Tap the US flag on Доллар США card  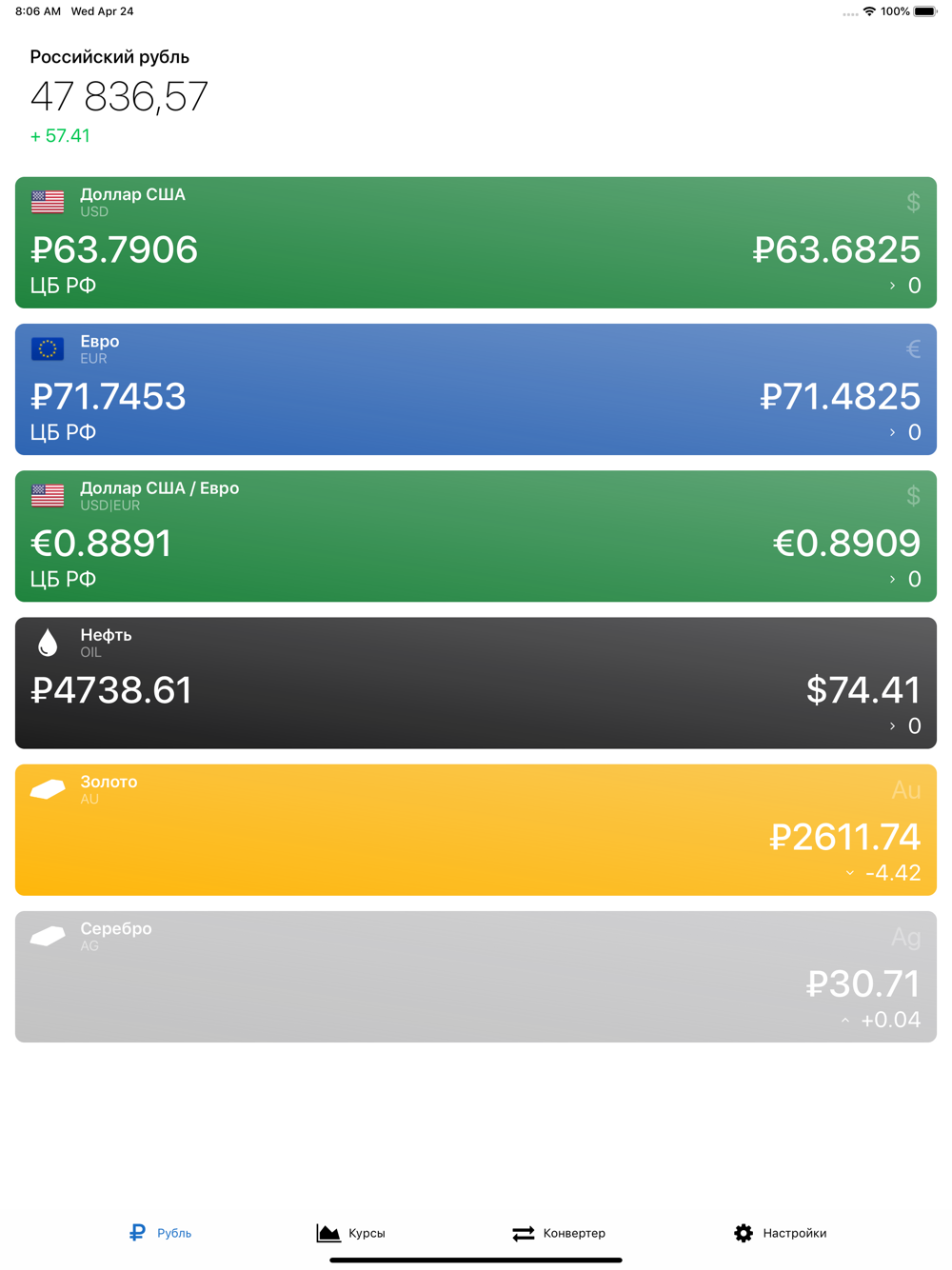[x=48, y=202]
